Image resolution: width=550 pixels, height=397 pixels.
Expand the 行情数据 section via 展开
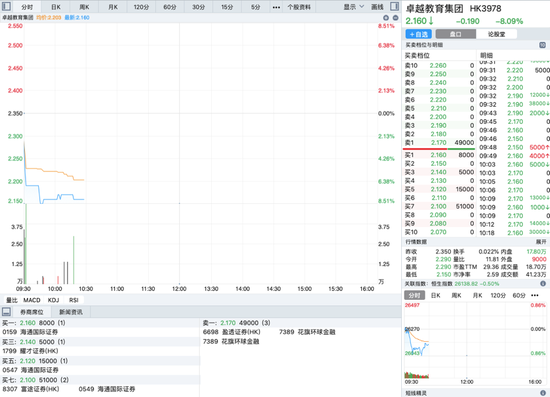click(x=541, y=242)
